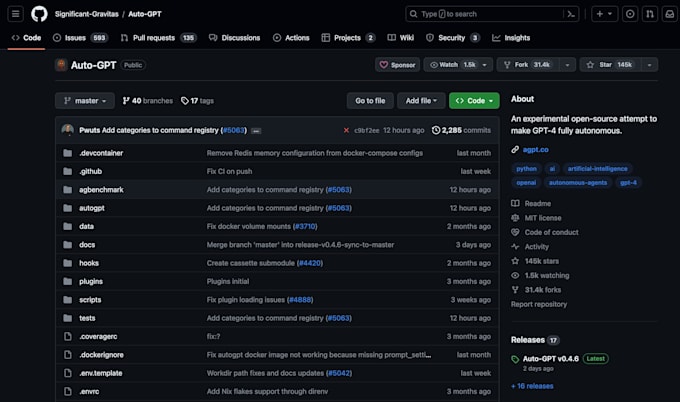680x402 pixels.
Task: Expand the Add file dropdown
Action: click(420, 101)
